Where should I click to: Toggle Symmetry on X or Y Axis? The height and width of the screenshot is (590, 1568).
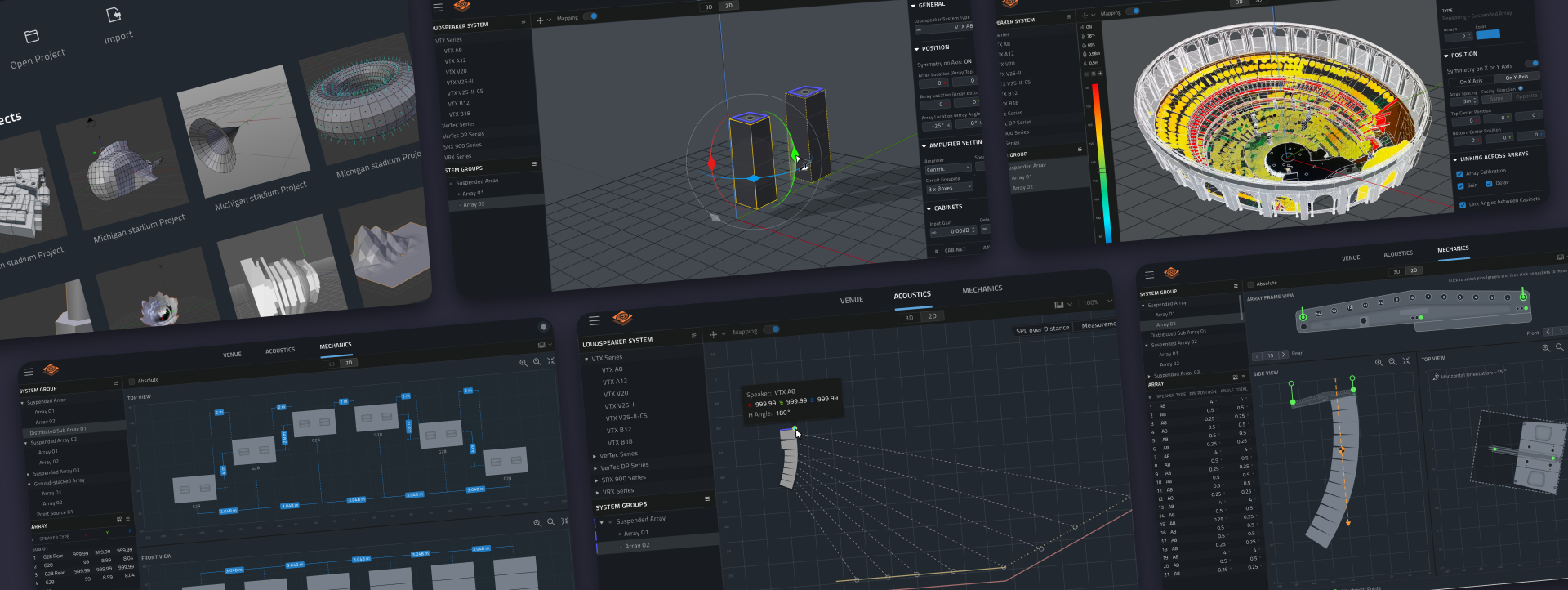pos(1532,63)
